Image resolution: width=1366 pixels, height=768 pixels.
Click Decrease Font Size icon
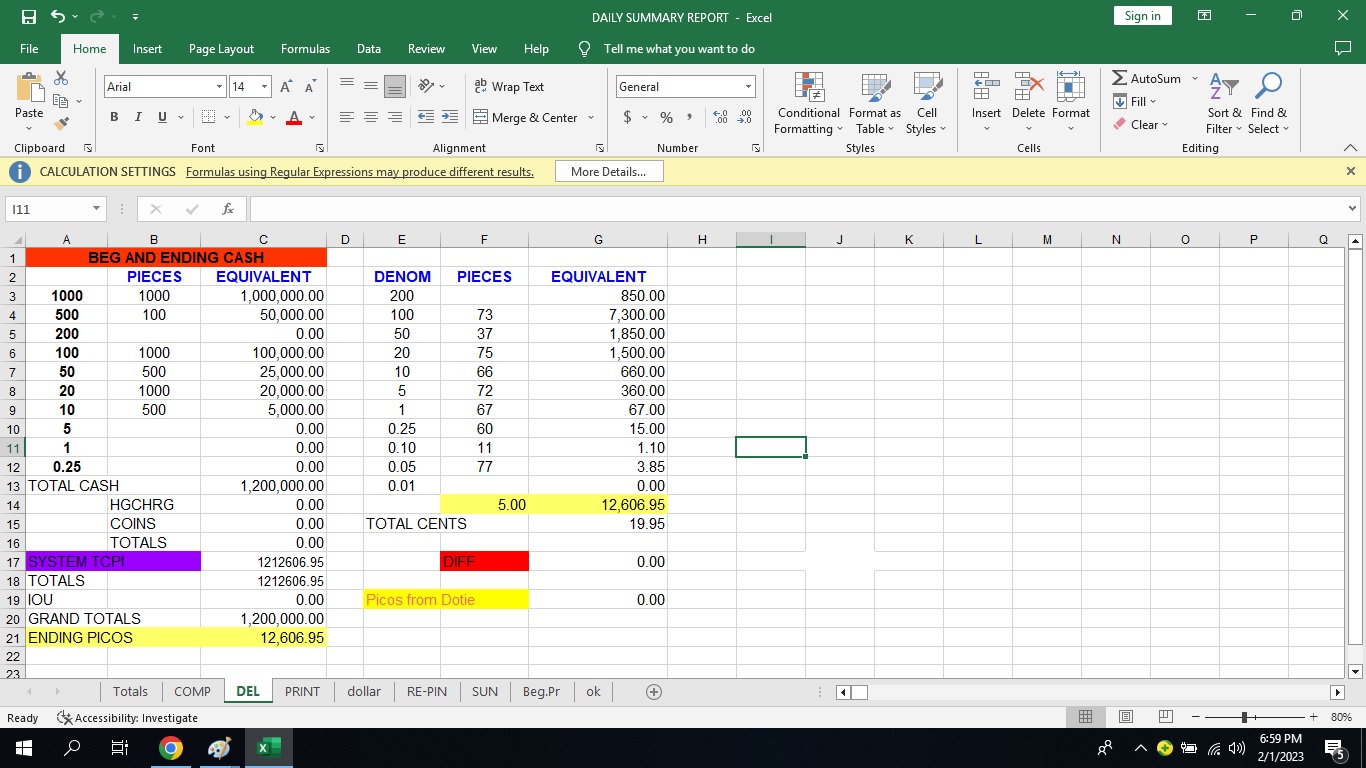[x=310, y=87]
